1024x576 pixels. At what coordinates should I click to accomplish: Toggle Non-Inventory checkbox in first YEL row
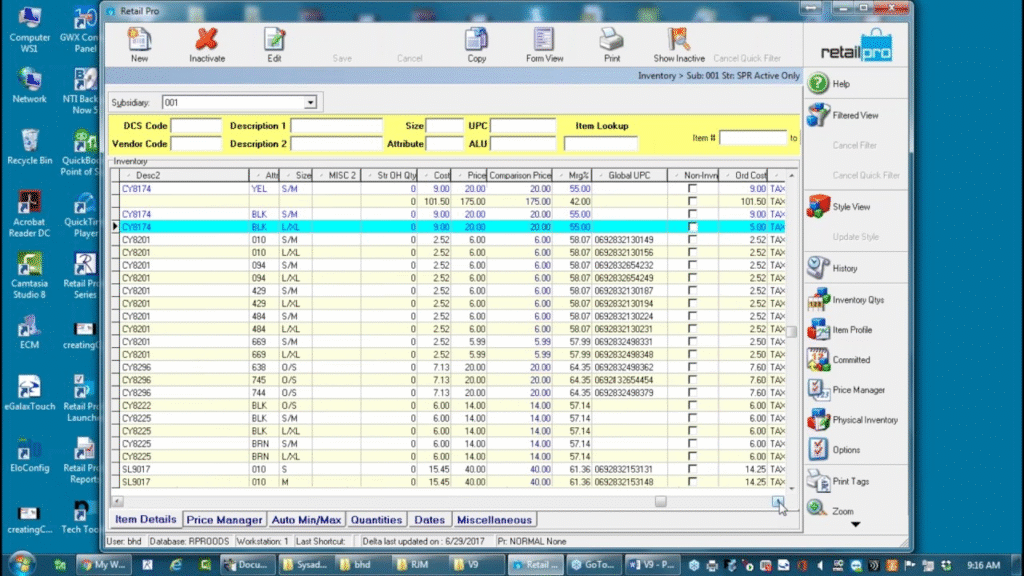(692, 188)
